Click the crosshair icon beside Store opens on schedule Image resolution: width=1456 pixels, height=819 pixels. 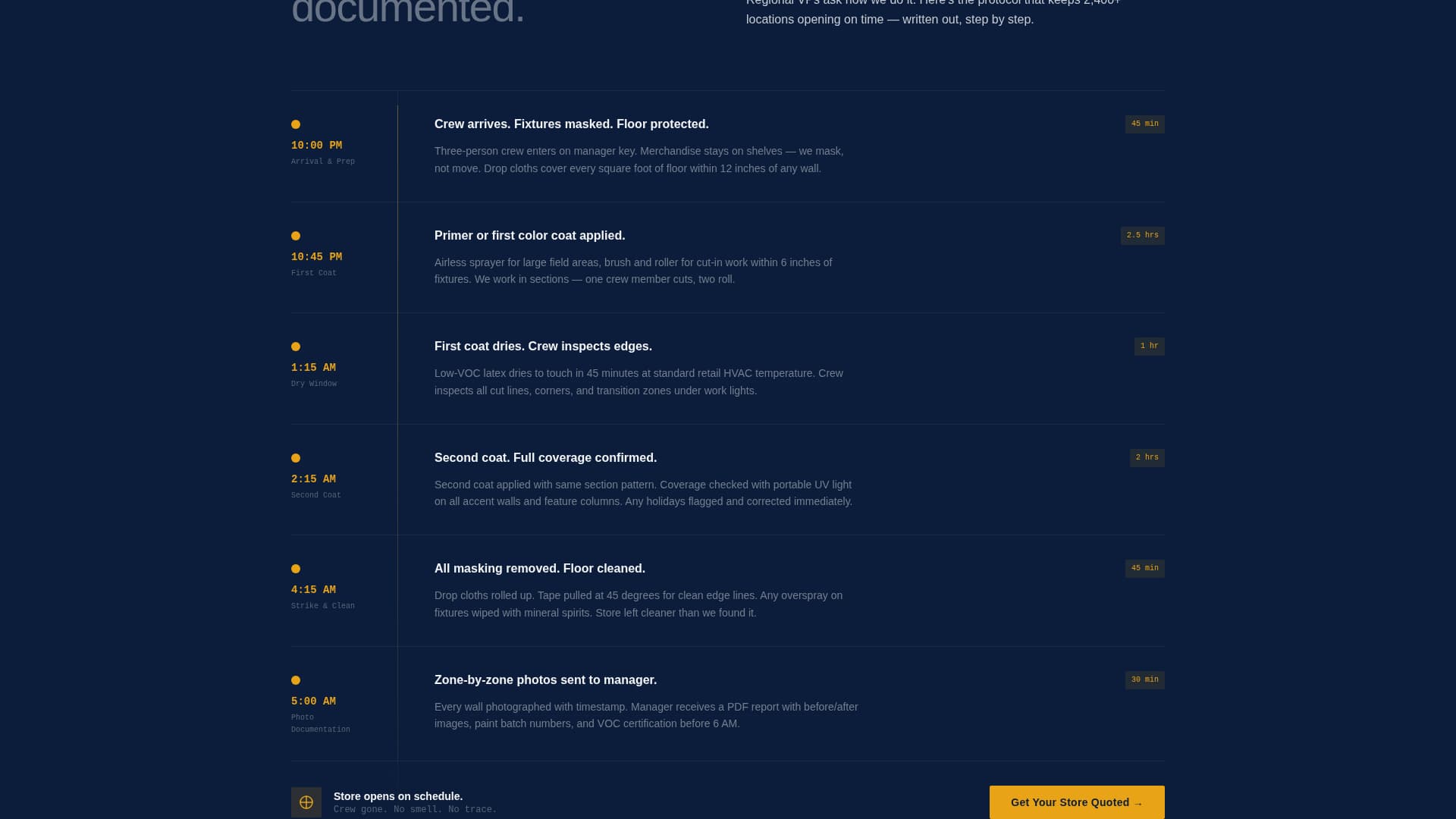[306, 802]
